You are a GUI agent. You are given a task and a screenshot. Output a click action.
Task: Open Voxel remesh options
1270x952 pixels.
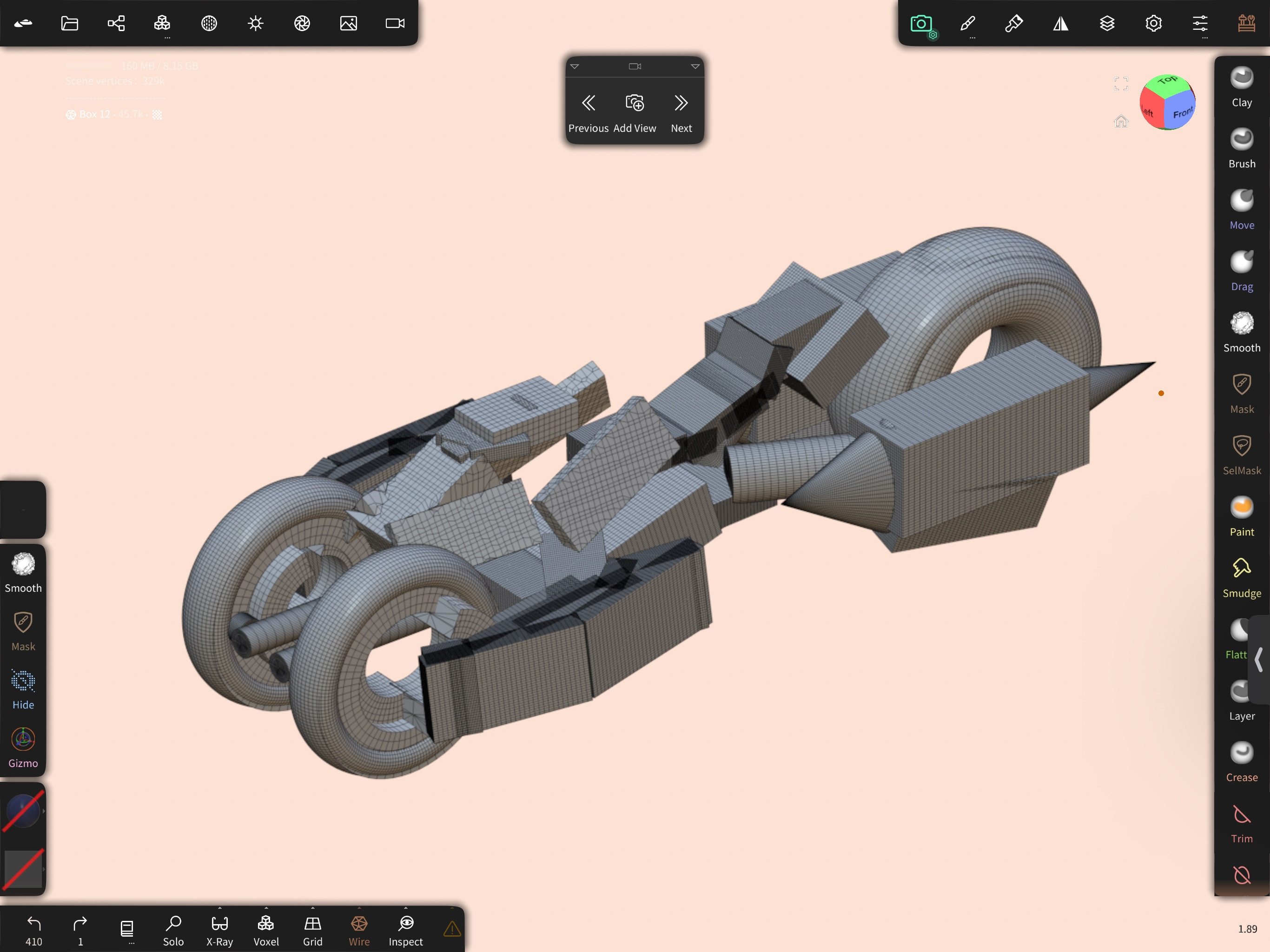point(266,930)
